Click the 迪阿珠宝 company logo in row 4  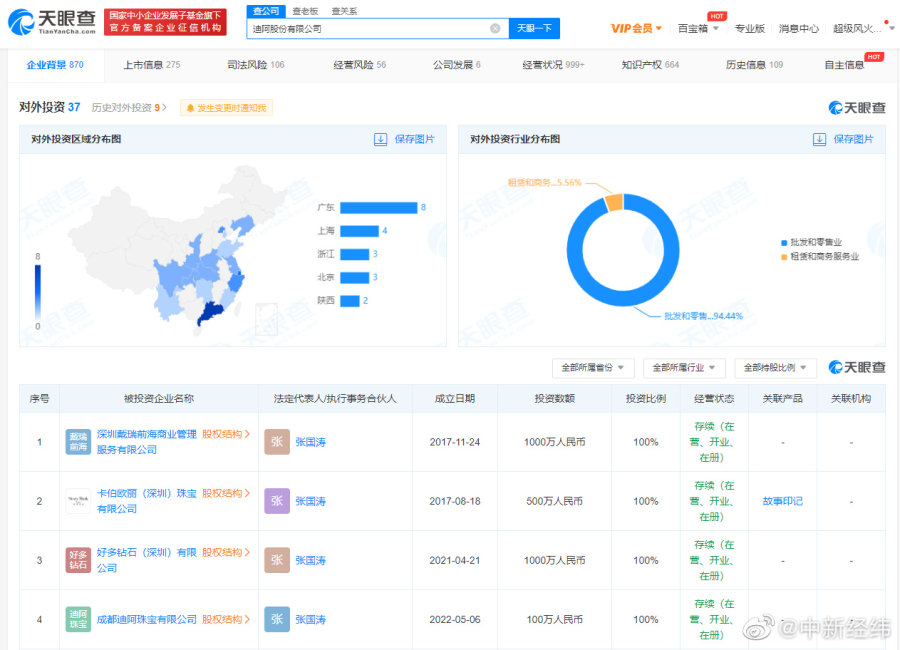pyautogui.click(x=78, y=619)
